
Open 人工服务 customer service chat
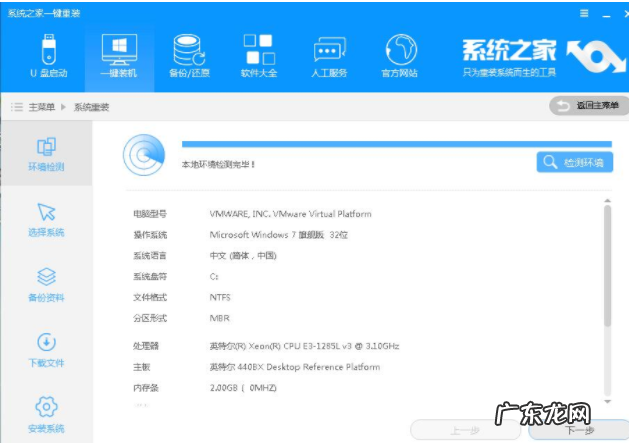[x=329, y=56]
